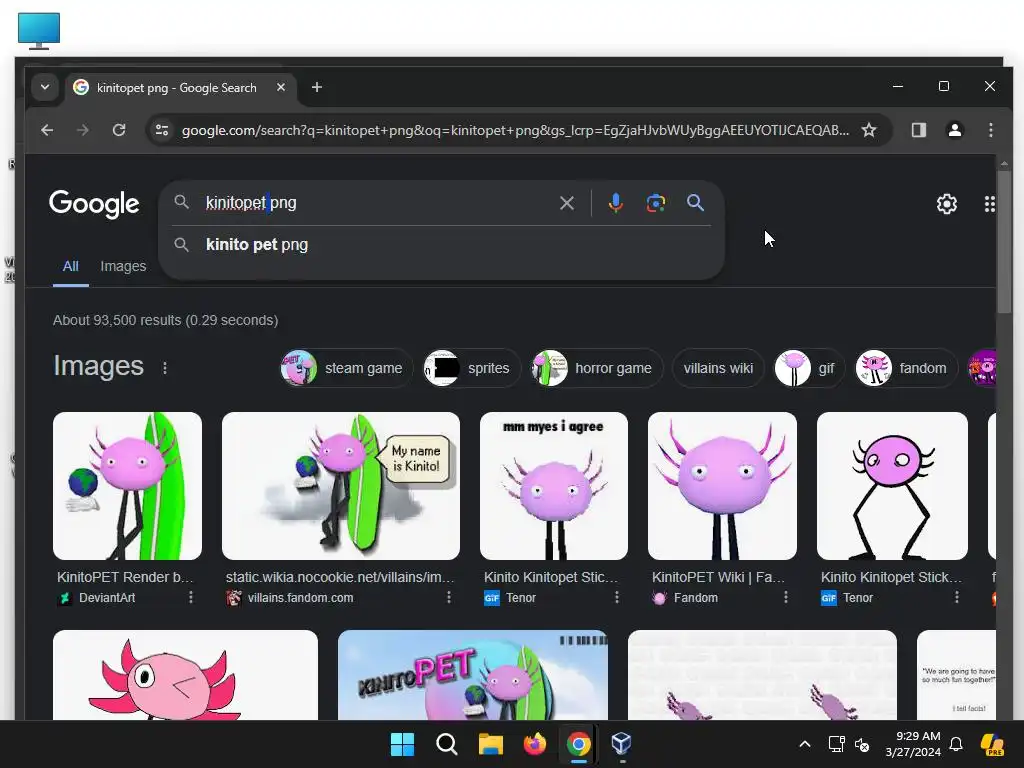Open options for second Tenor result

coord(957,597)
